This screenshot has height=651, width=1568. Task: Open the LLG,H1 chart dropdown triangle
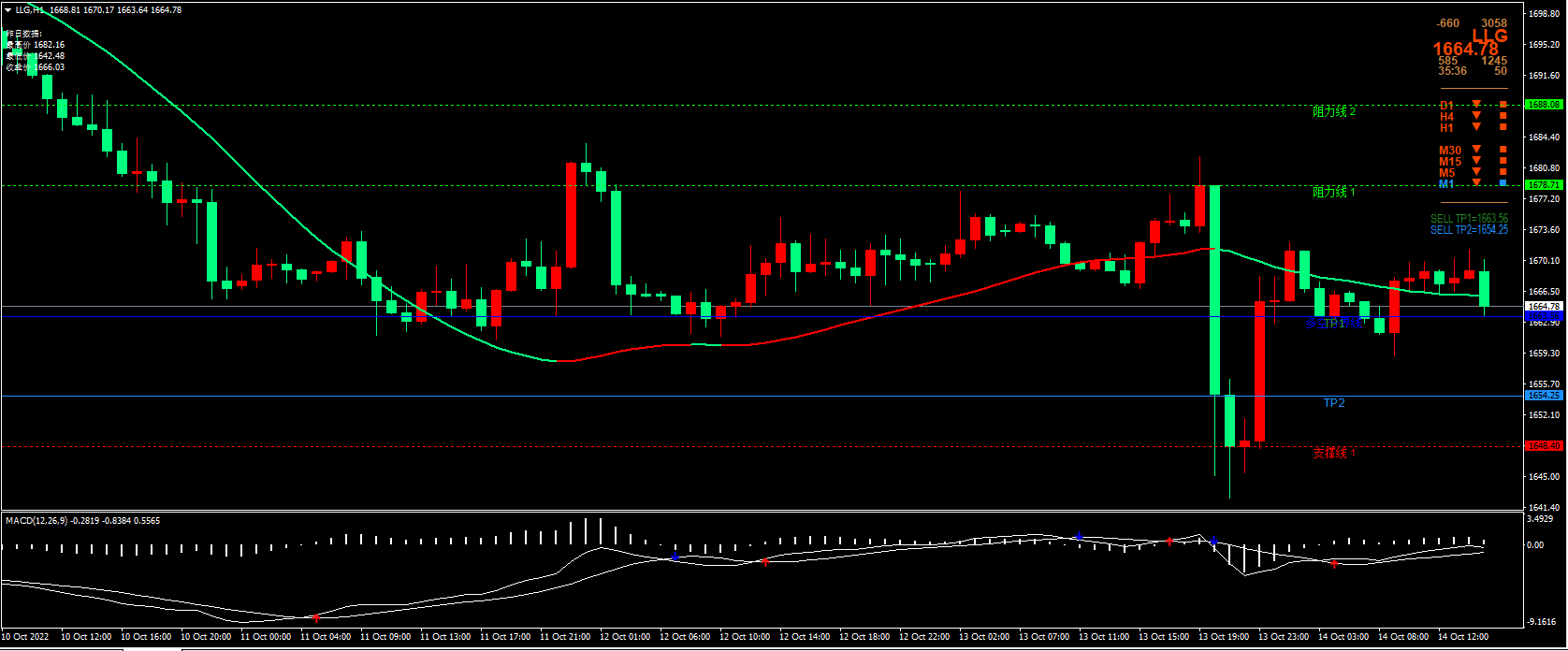click(8, 10)
